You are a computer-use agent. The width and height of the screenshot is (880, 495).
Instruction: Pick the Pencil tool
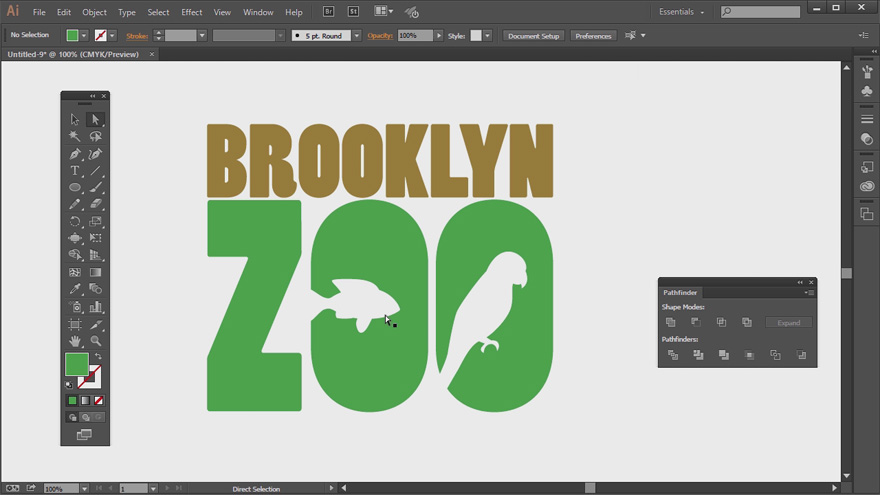(x=75, y=204)
